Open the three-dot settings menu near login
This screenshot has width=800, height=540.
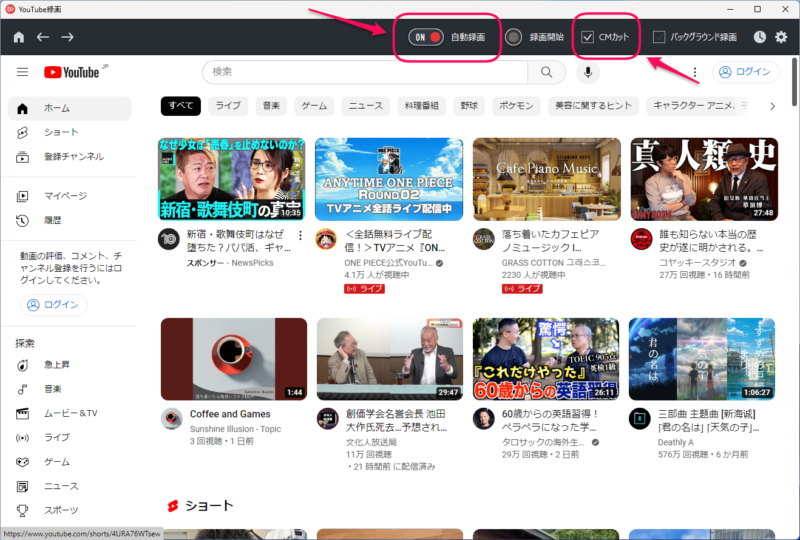695,72
